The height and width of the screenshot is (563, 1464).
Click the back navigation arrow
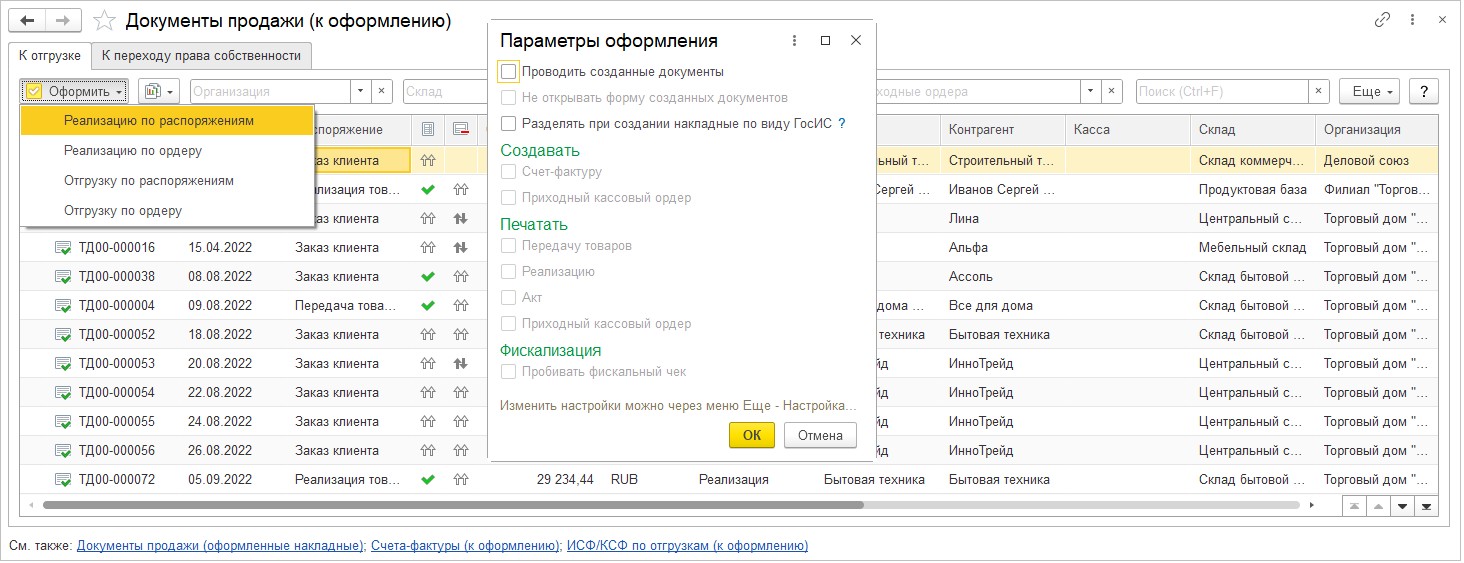26,20
